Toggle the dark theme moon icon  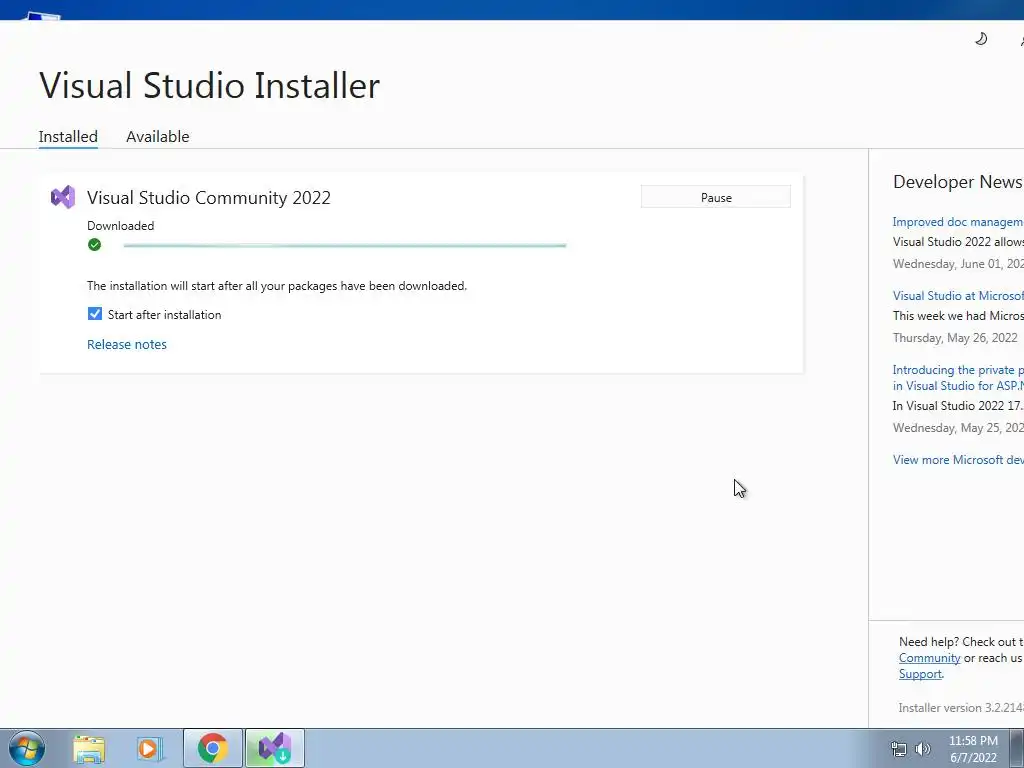981,39
